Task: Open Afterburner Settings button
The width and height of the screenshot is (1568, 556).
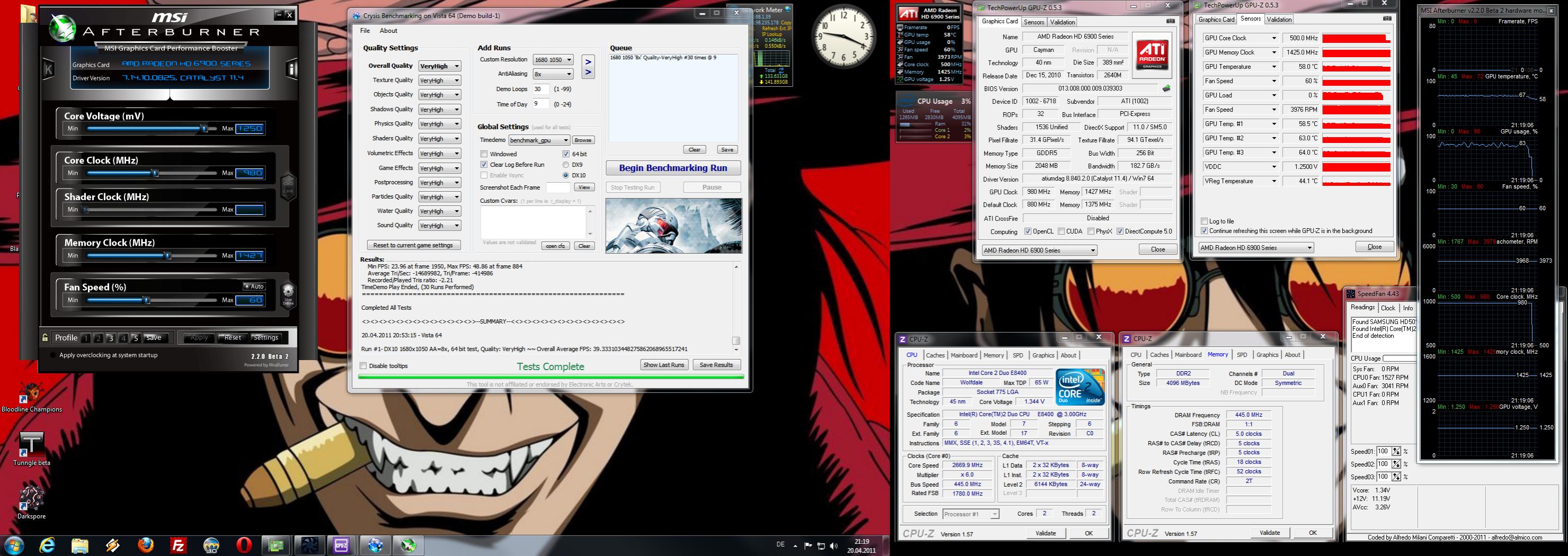Action: point(265,338)
